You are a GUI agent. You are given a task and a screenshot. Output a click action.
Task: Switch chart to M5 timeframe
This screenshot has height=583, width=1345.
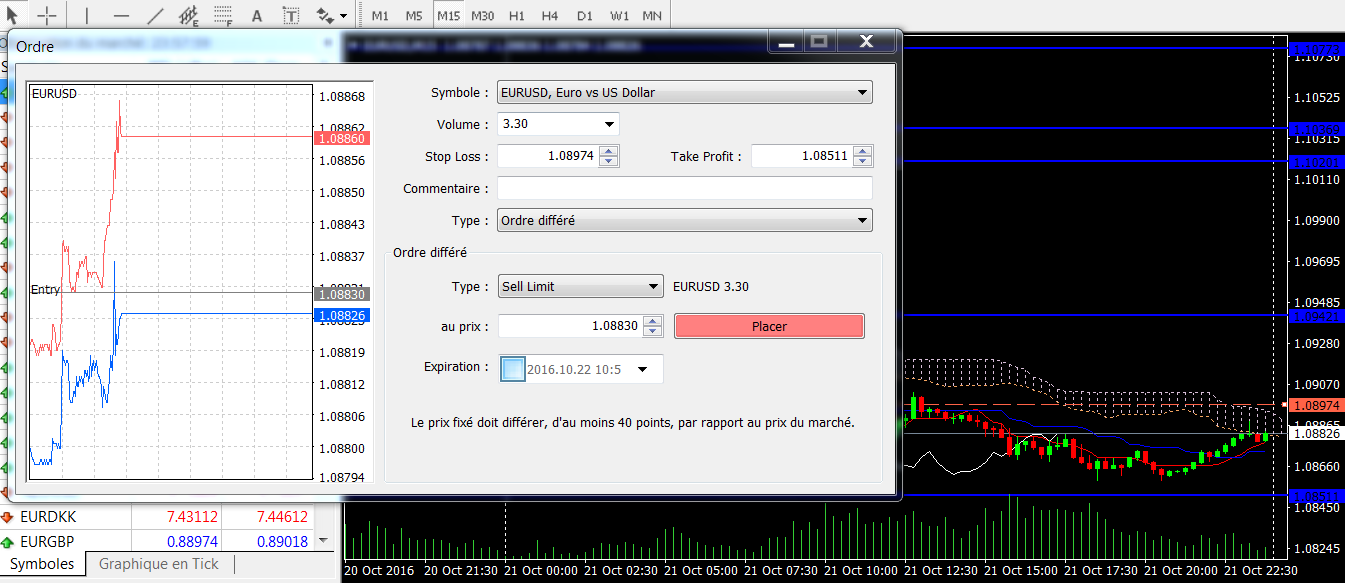coord(414,16)
